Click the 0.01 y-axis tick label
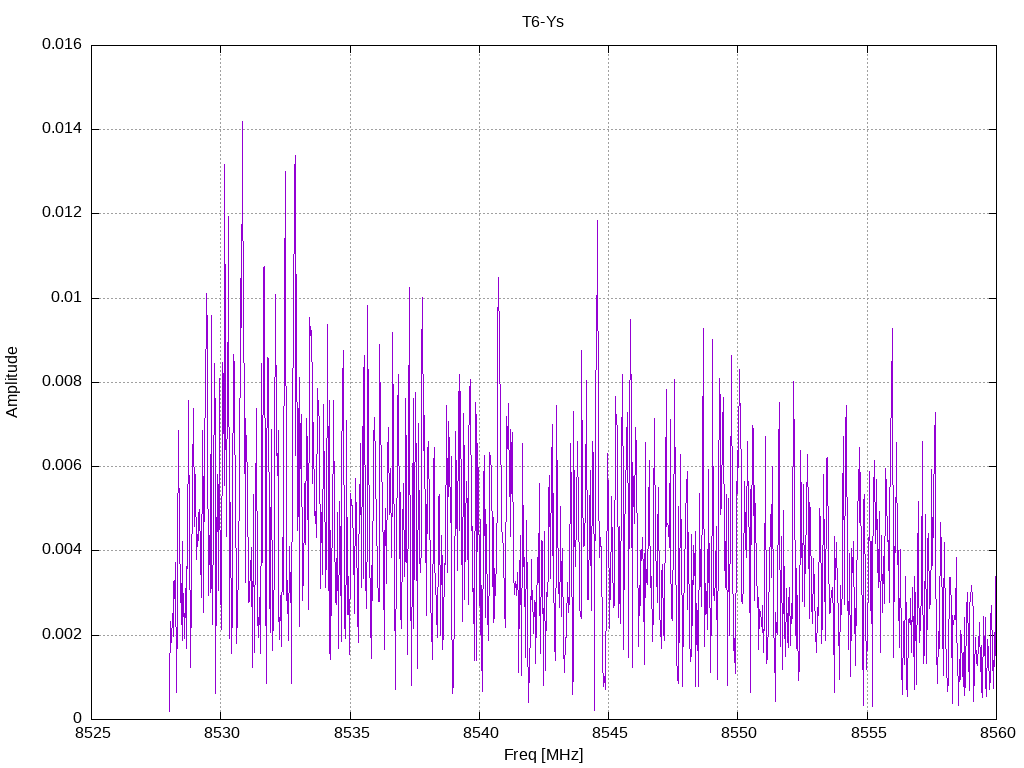This screenshot has height=768, width=1024. [x=67, y=297]
